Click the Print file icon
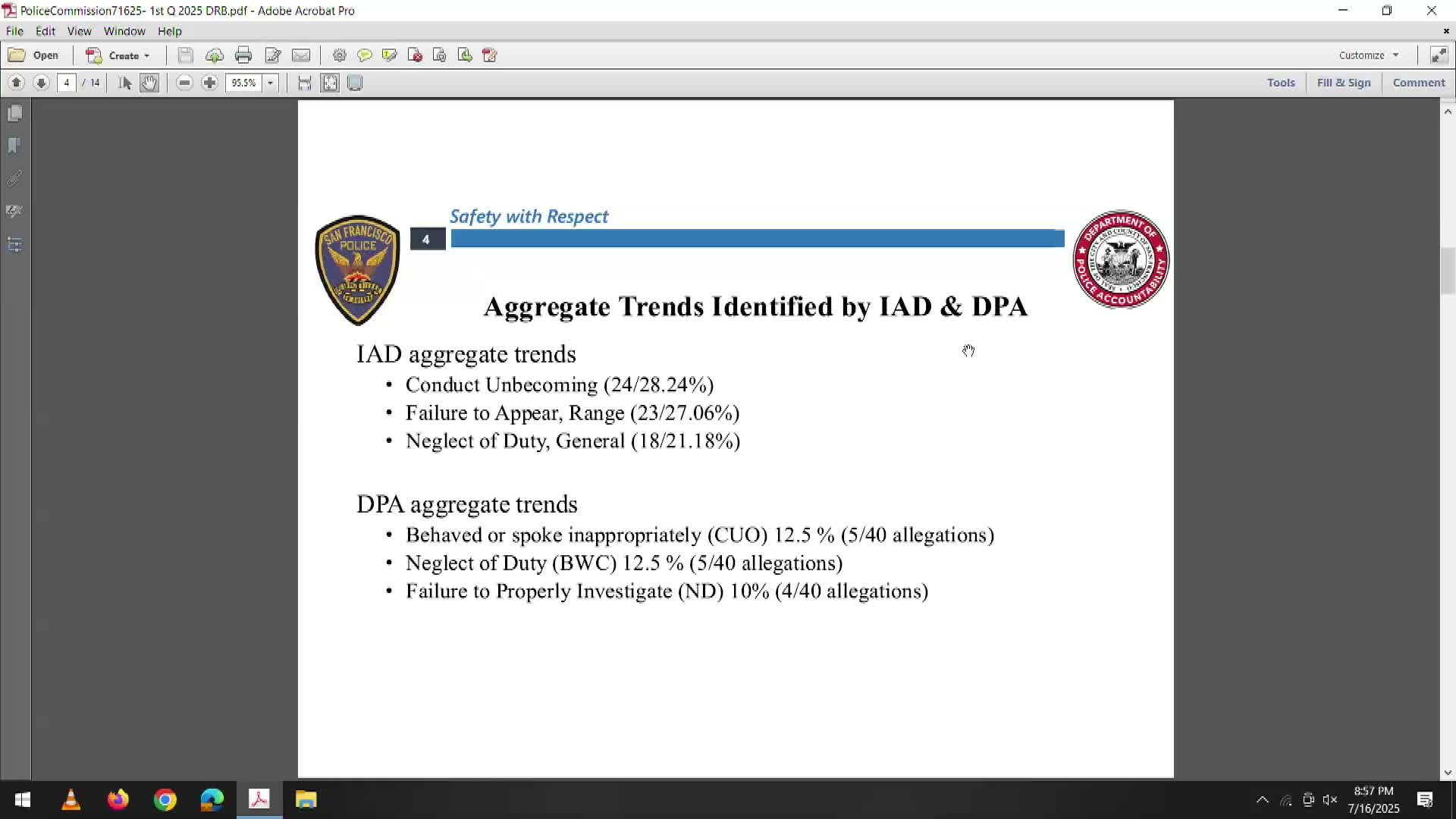Image resolution: width=1456 pixels, height=819 pixels. pyautogui.click(x=243, y=55)
